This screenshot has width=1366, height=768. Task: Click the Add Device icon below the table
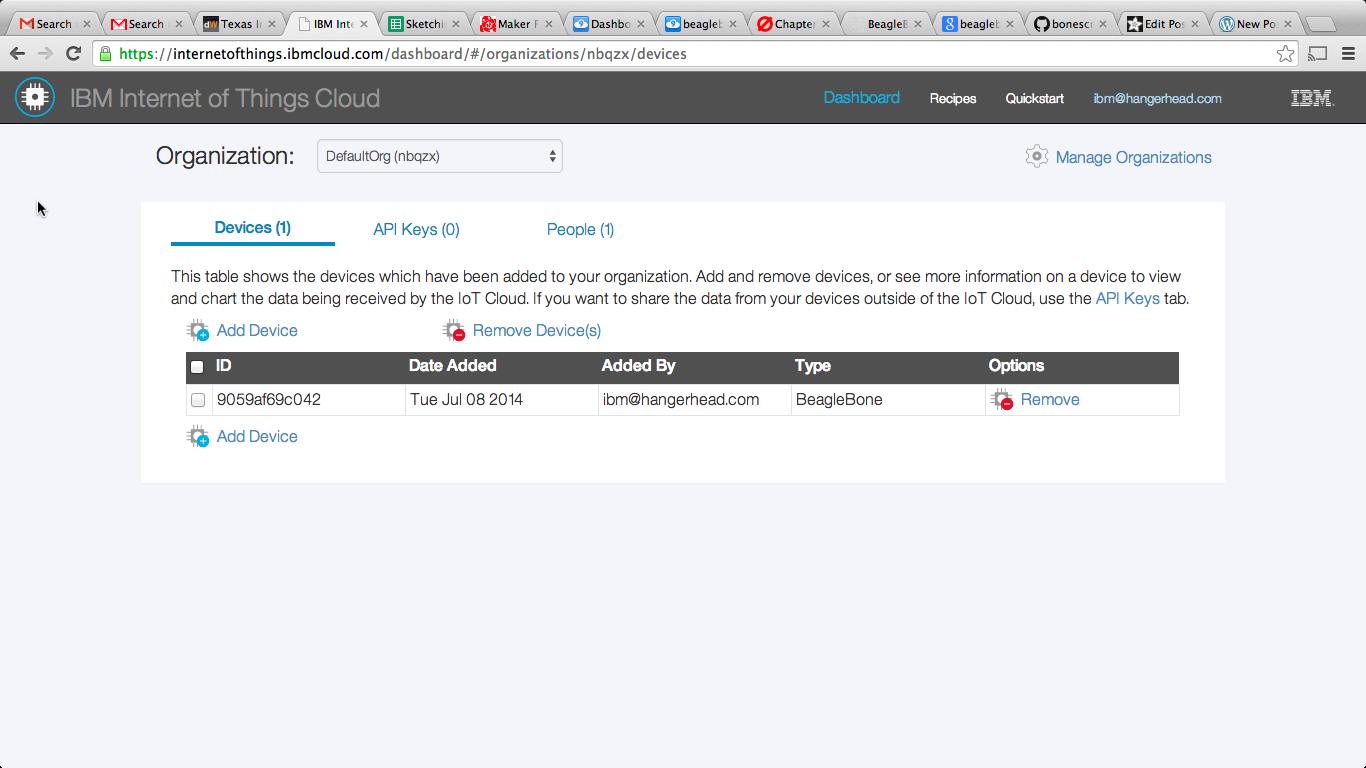click(x=198, y=437)
